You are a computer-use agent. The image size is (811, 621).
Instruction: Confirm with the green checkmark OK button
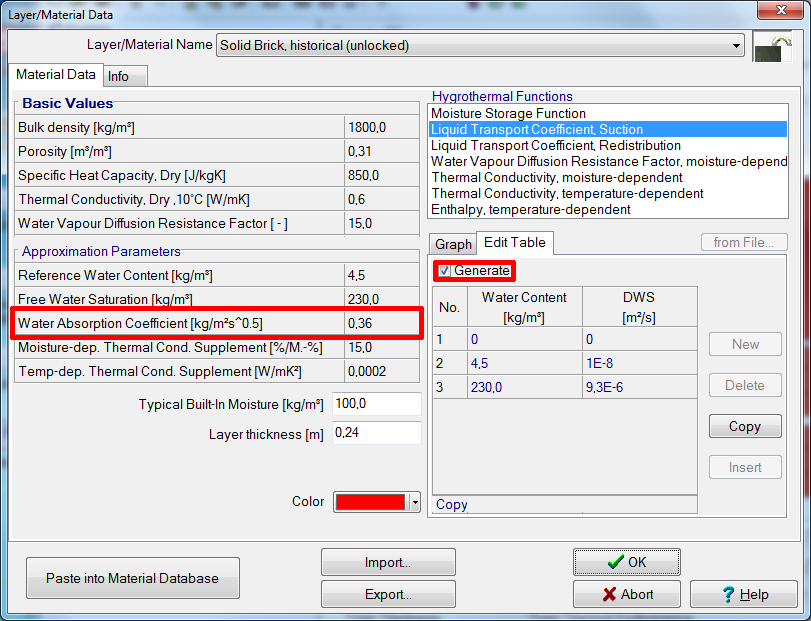point(626,561)
